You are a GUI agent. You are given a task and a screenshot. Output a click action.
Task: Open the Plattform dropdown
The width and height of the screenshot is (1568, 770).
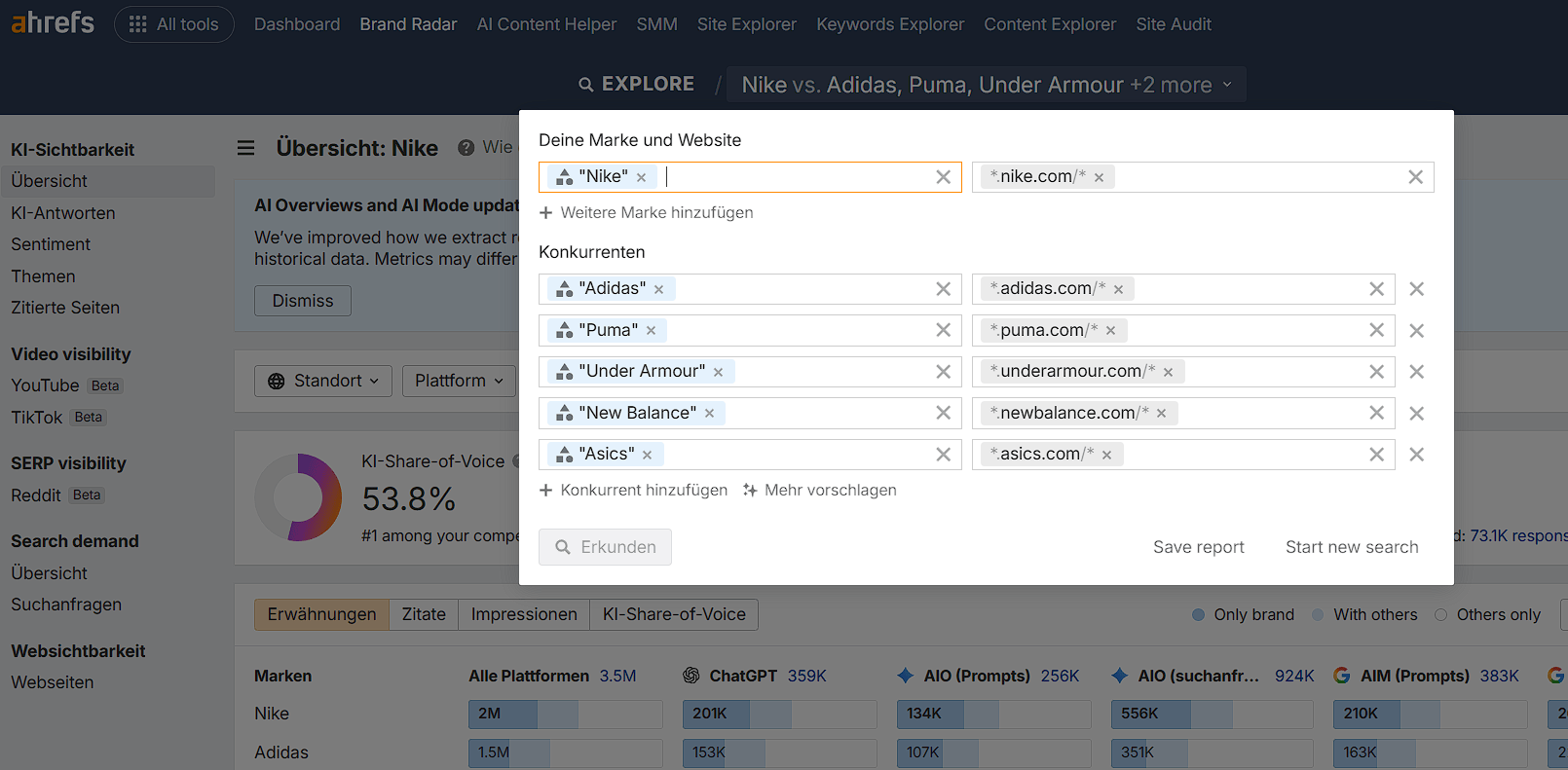(x=460, y=381)
